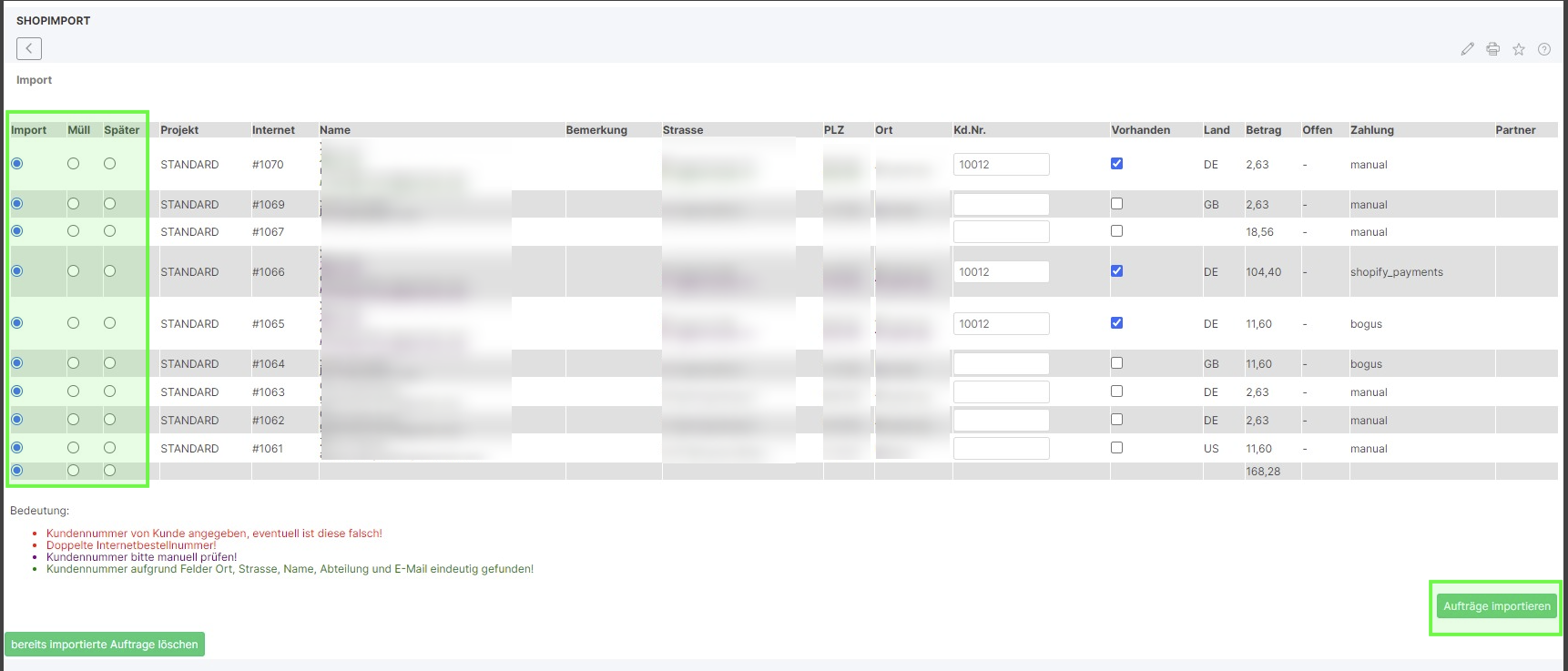
Task: Click empty Kd.Nr. field for order #1067
Action: click(1001, 232)
